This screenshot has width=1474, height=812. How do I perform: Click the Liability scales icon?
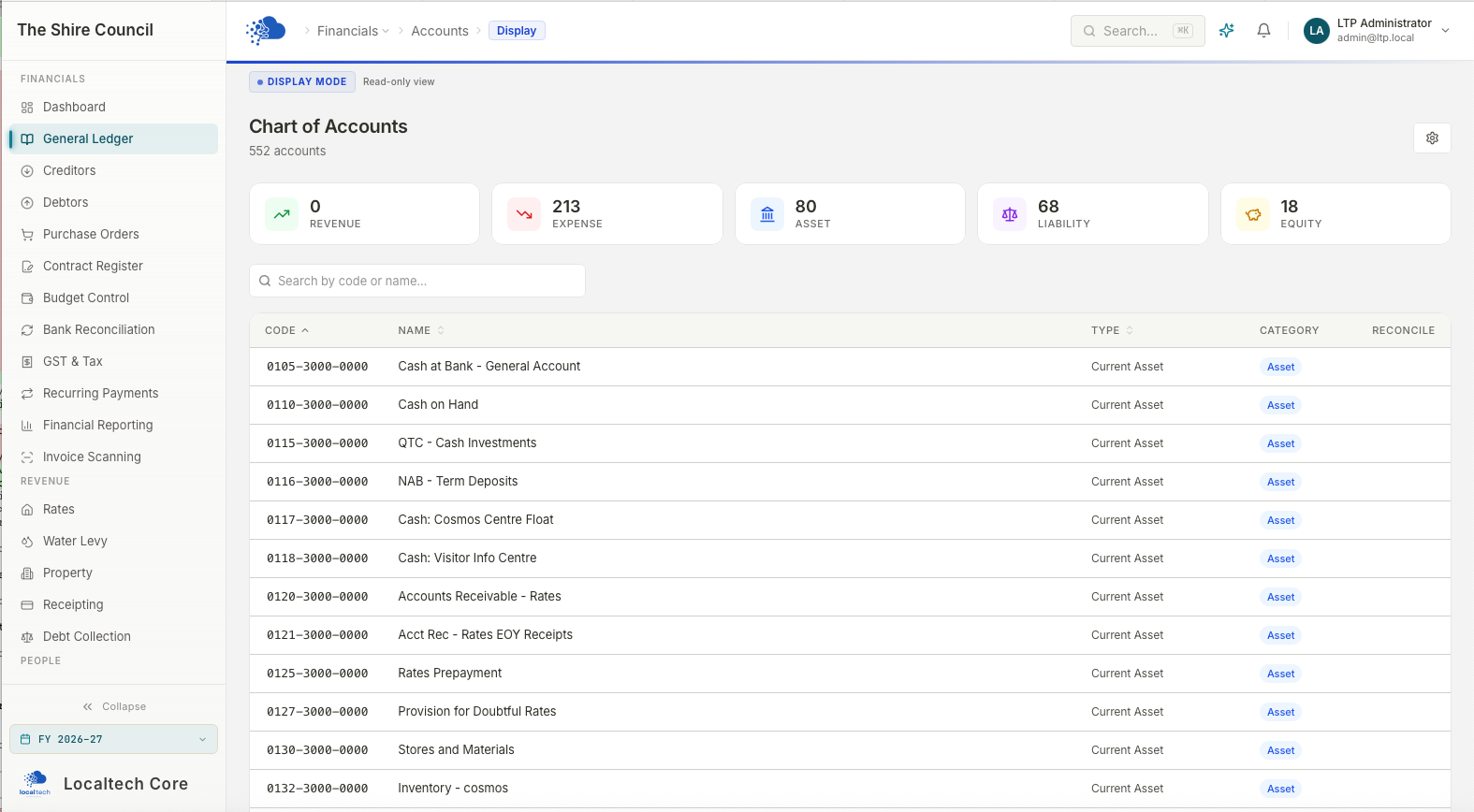pyautogui.click(x=1010, y=214)
